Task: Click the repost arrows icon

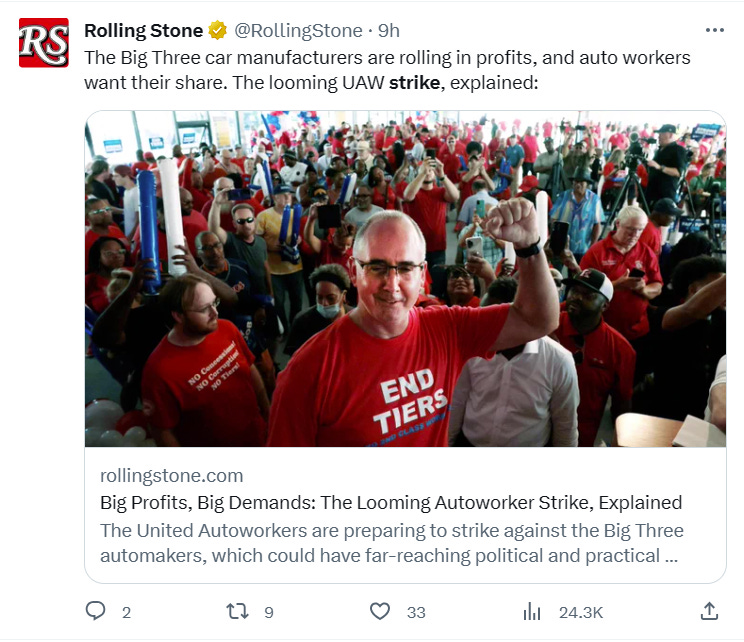Action: 237,611
